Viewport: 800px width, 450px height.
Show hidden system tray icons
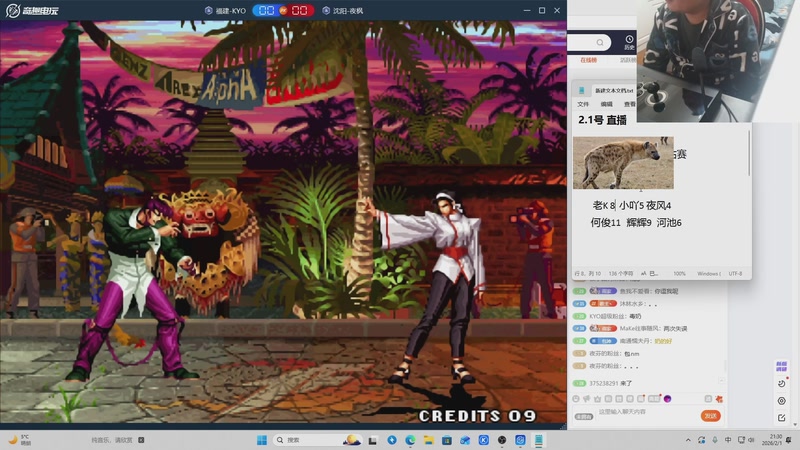688,440
